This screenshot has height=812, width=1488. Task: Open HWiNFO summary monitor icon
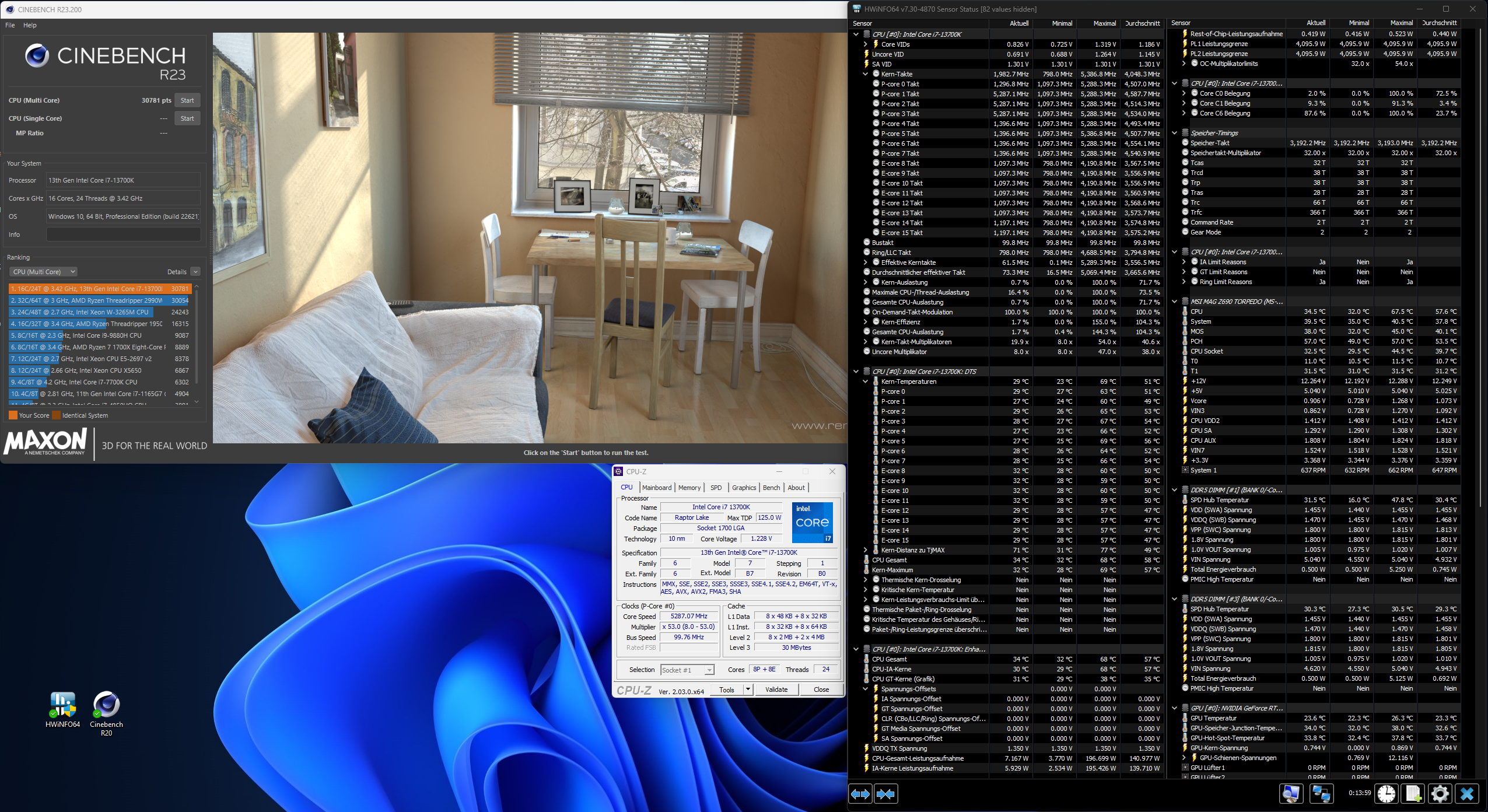(x=1291, y=794)
